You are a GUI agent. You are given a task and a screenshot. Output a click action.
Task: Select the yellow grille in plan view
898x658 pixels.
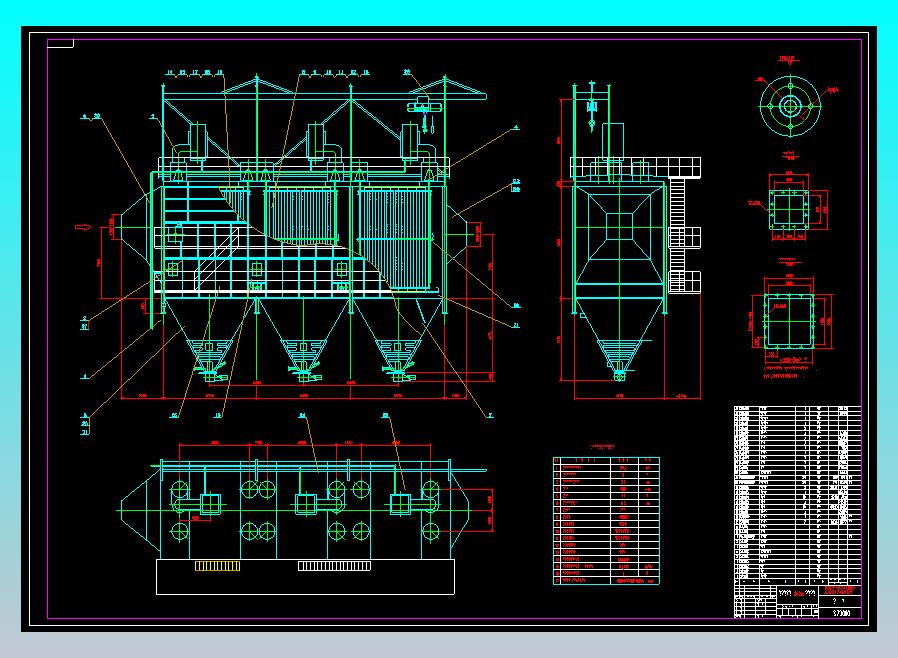click(218, 566)
